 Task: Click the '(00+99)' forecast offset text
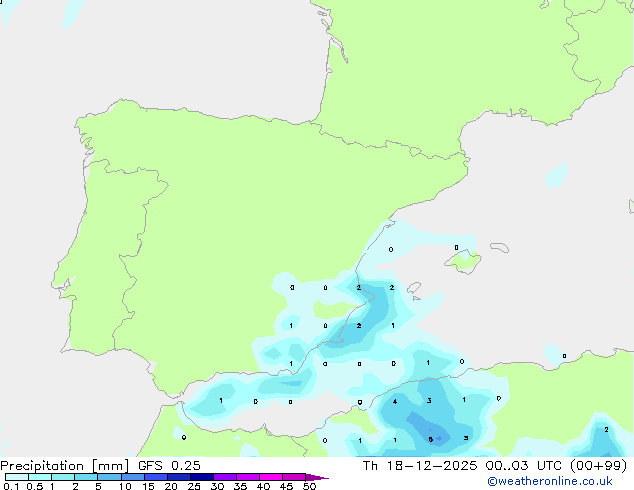tap(598, 466)
